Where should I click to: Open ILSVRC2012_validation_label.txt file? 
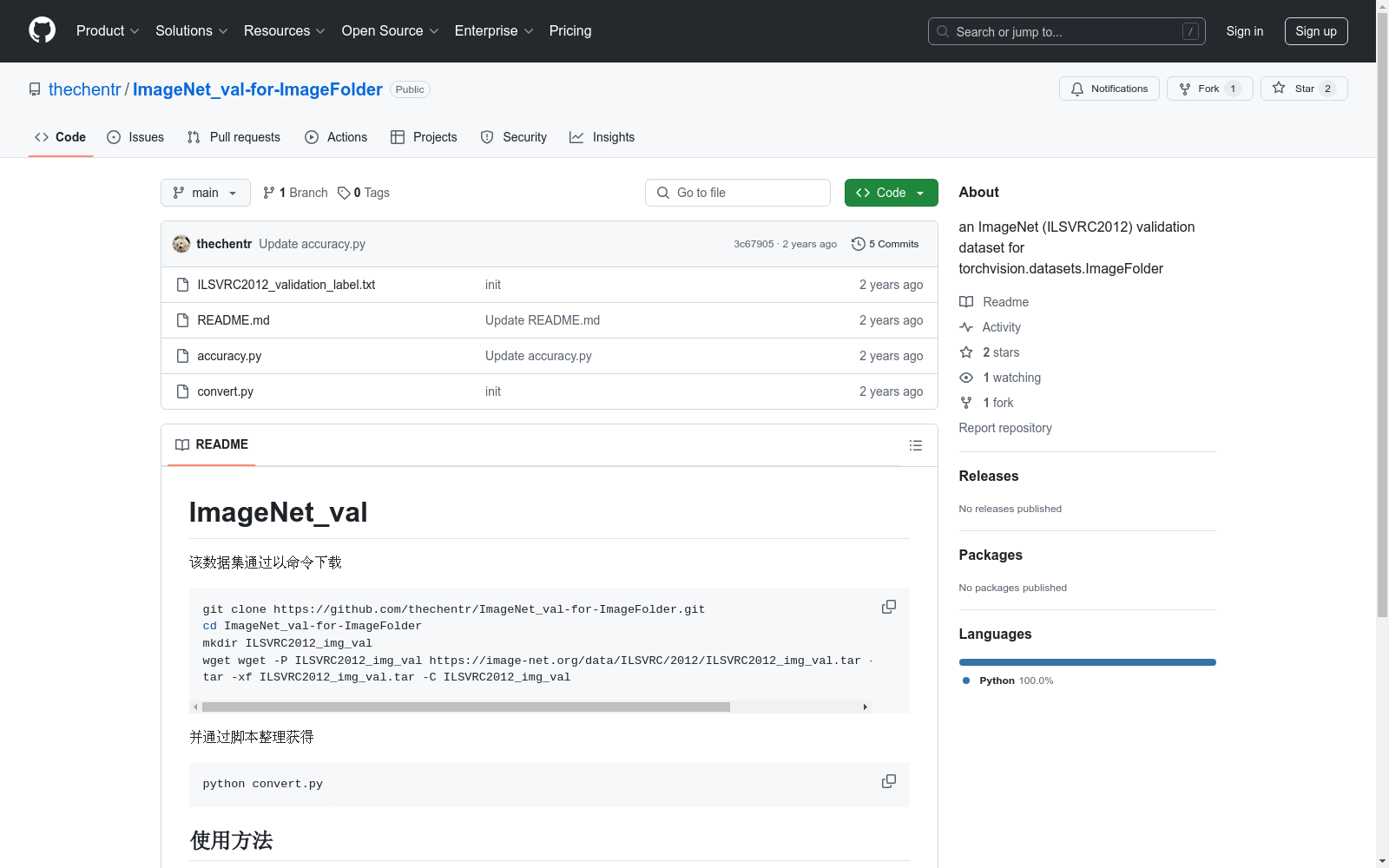pos(286,285)
